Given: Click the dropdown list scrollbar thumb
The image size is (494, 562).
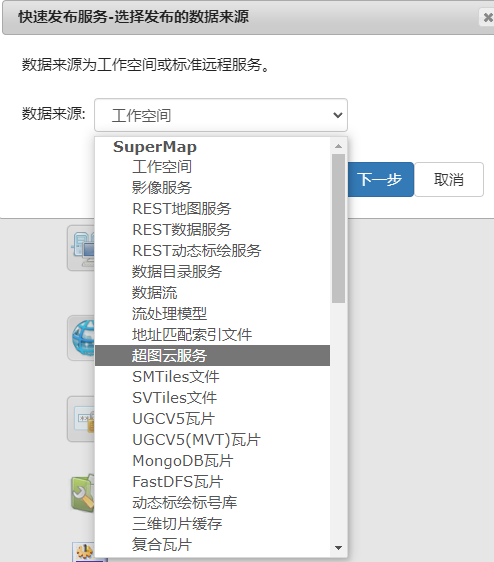Looking at the screenshot, I should [x=338, y=228].
